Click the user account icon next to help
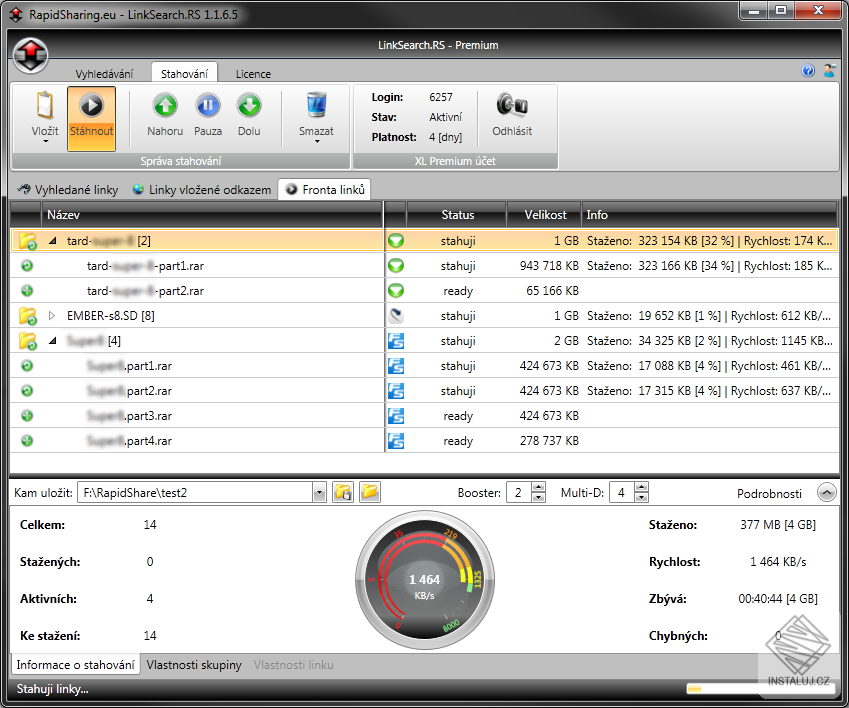This screenshot has width=849, height=708. point(829,70)
